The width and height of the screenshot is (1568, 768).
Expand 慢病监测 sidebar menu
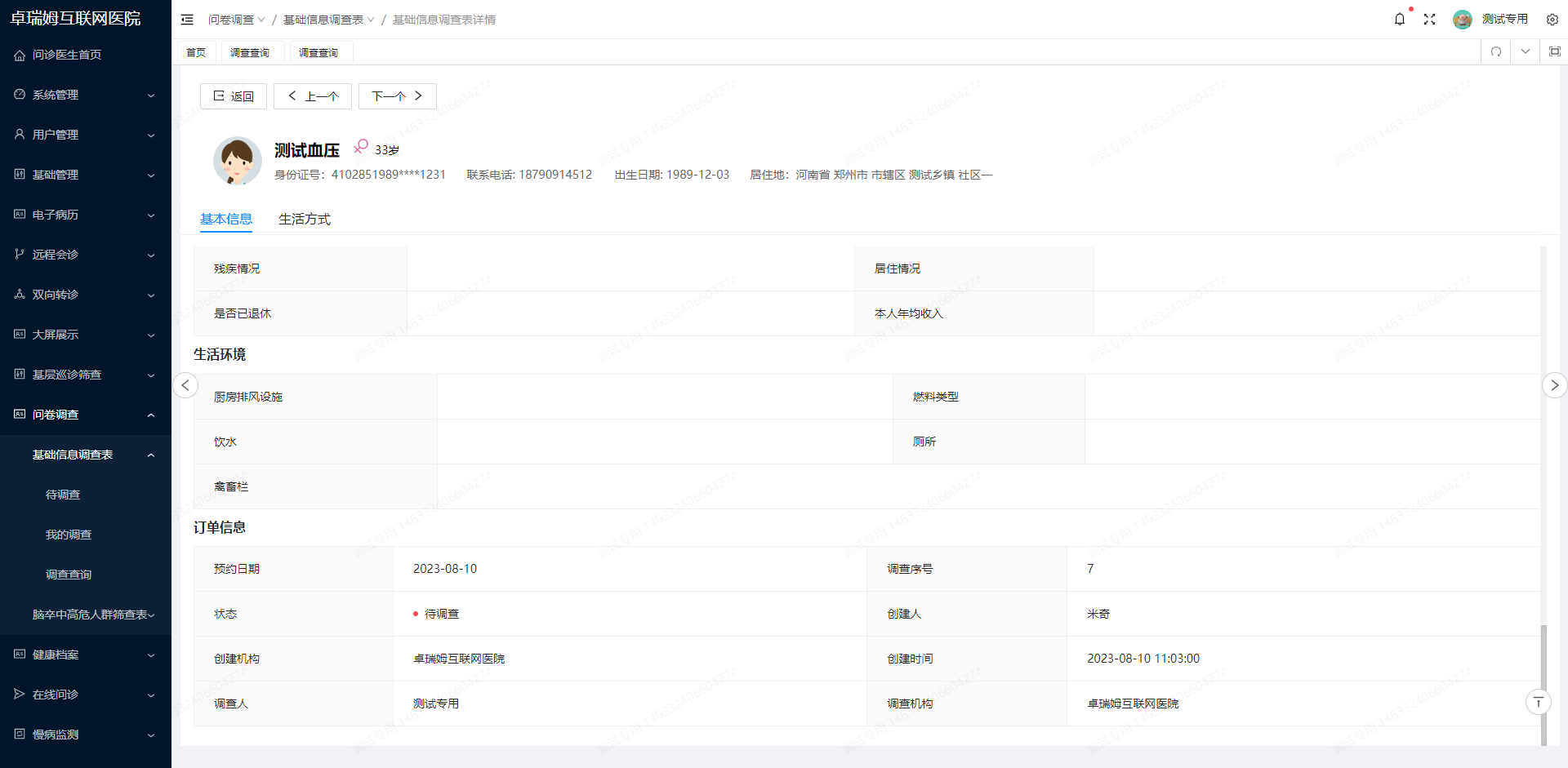86,735
